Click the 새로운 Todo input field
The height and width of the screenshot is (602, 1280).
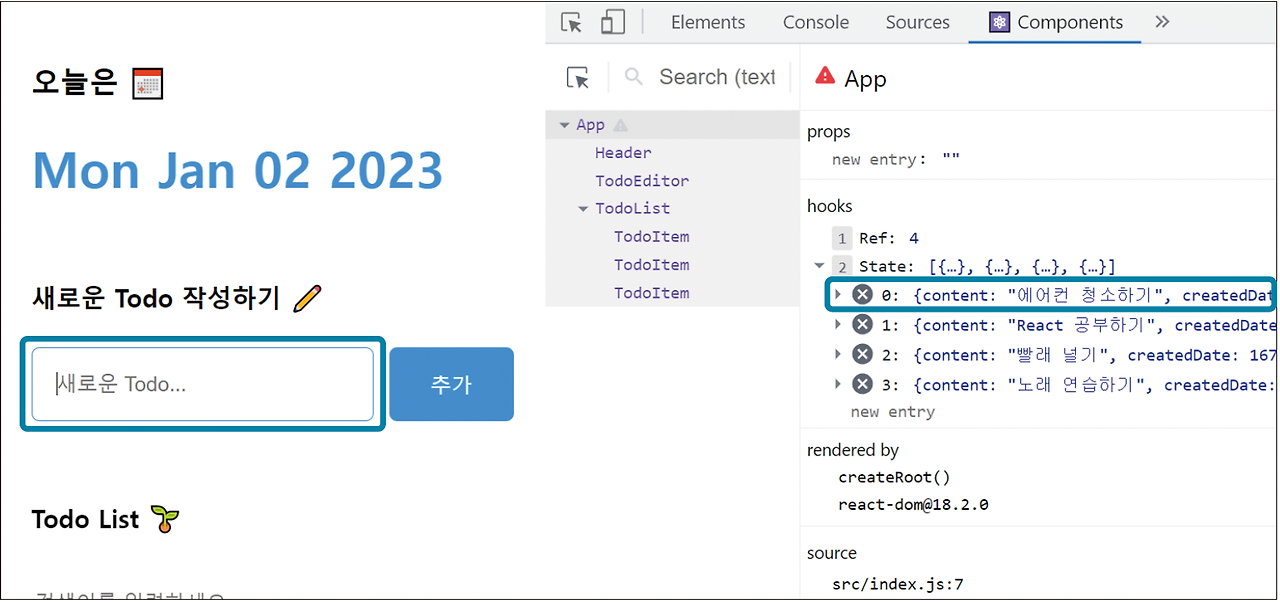[x=203, y=384]
